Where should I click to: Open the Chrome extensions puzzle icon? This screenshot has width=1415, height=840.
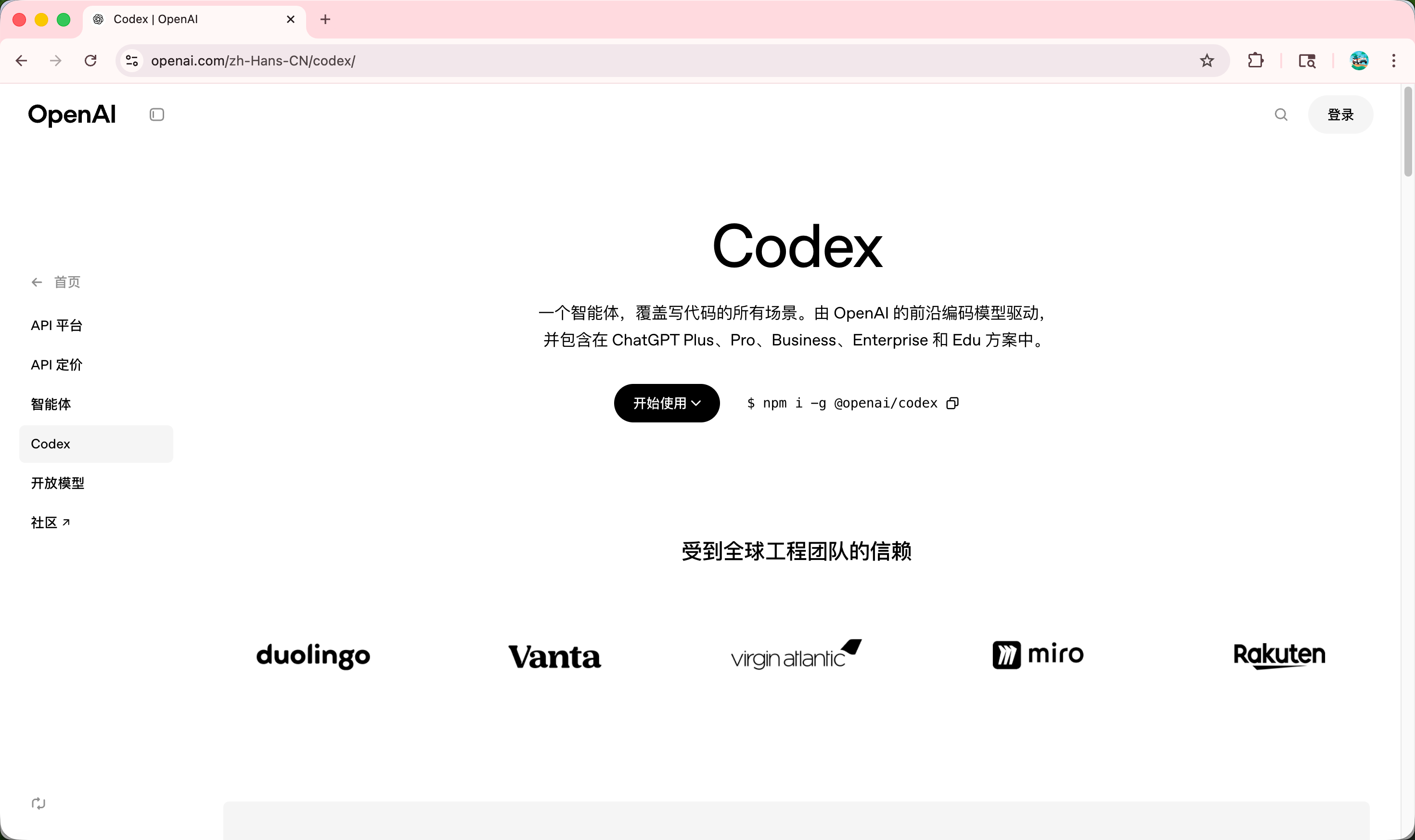[x=1255, y=61]
